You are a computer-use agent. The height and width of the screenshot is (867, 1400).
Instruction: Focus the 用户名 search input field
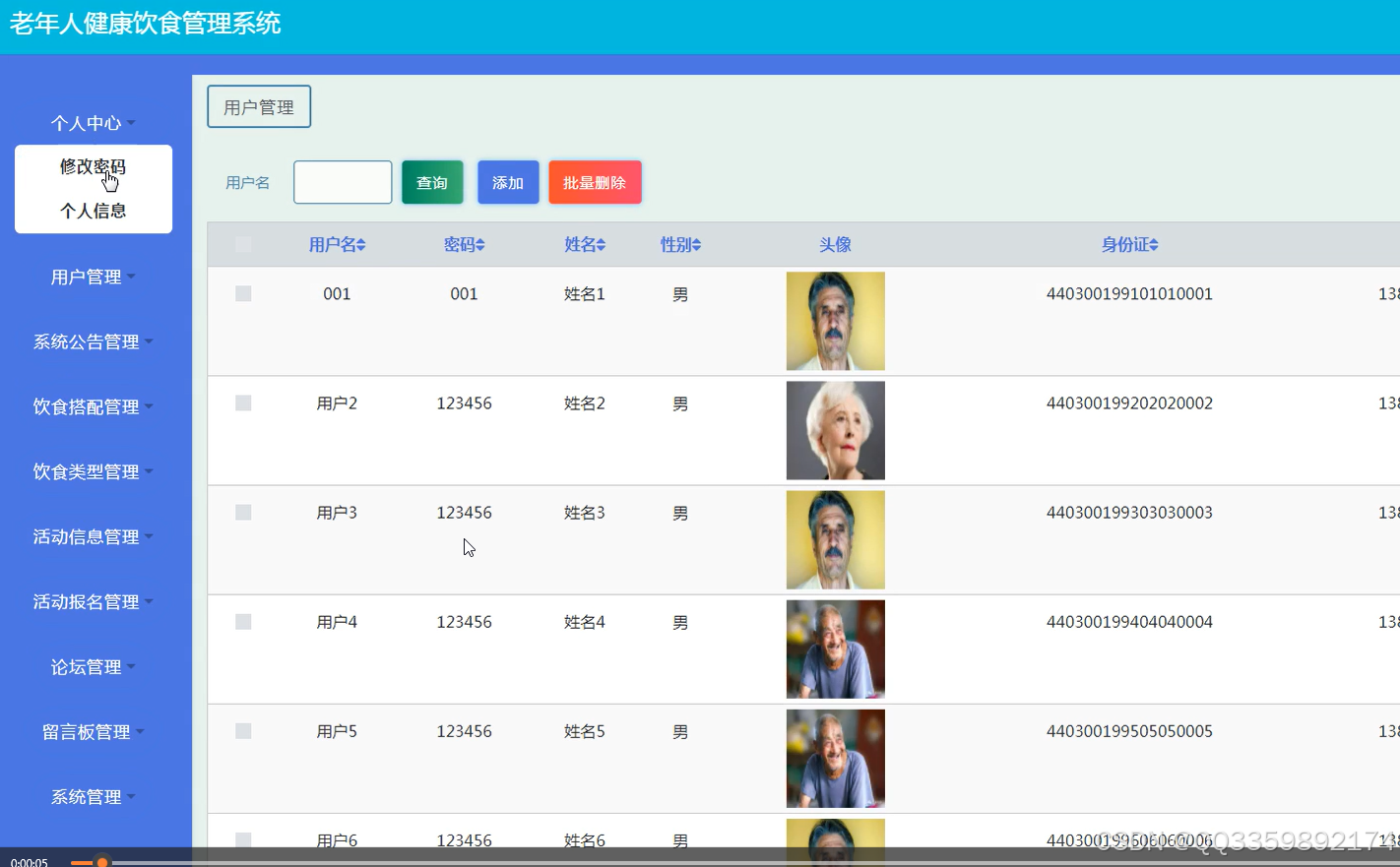[343, 182]
